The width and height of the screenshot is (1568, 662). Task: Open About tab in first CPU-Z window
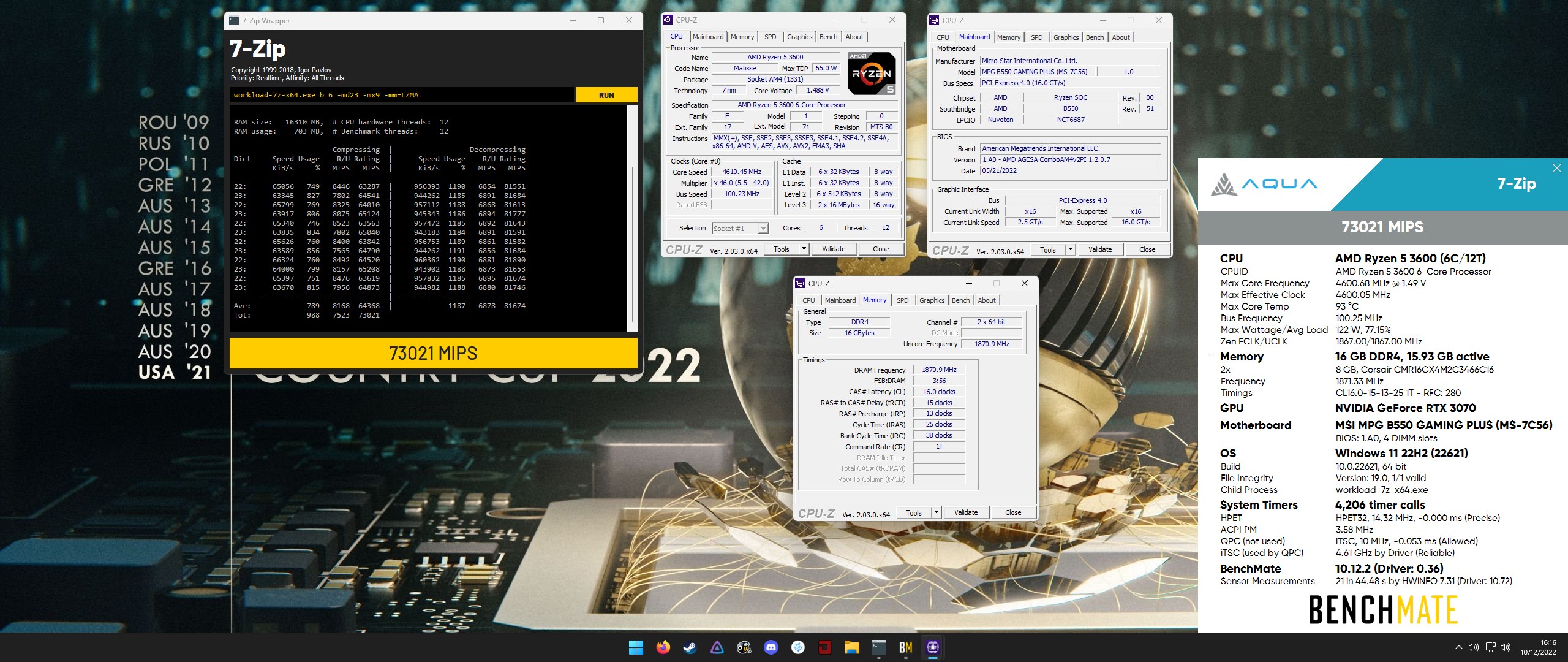click(x=854, y=37)
